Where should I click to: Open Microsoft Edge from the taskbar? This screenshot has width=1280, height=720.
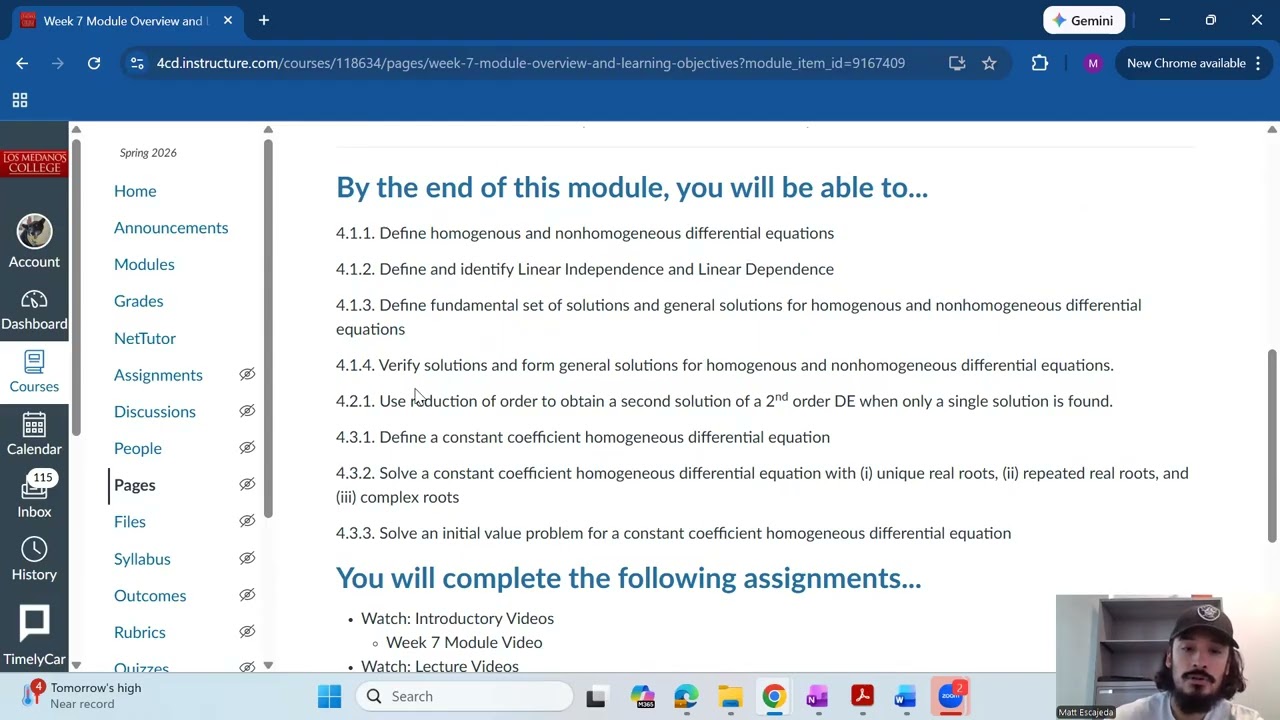tap(686, 696)
